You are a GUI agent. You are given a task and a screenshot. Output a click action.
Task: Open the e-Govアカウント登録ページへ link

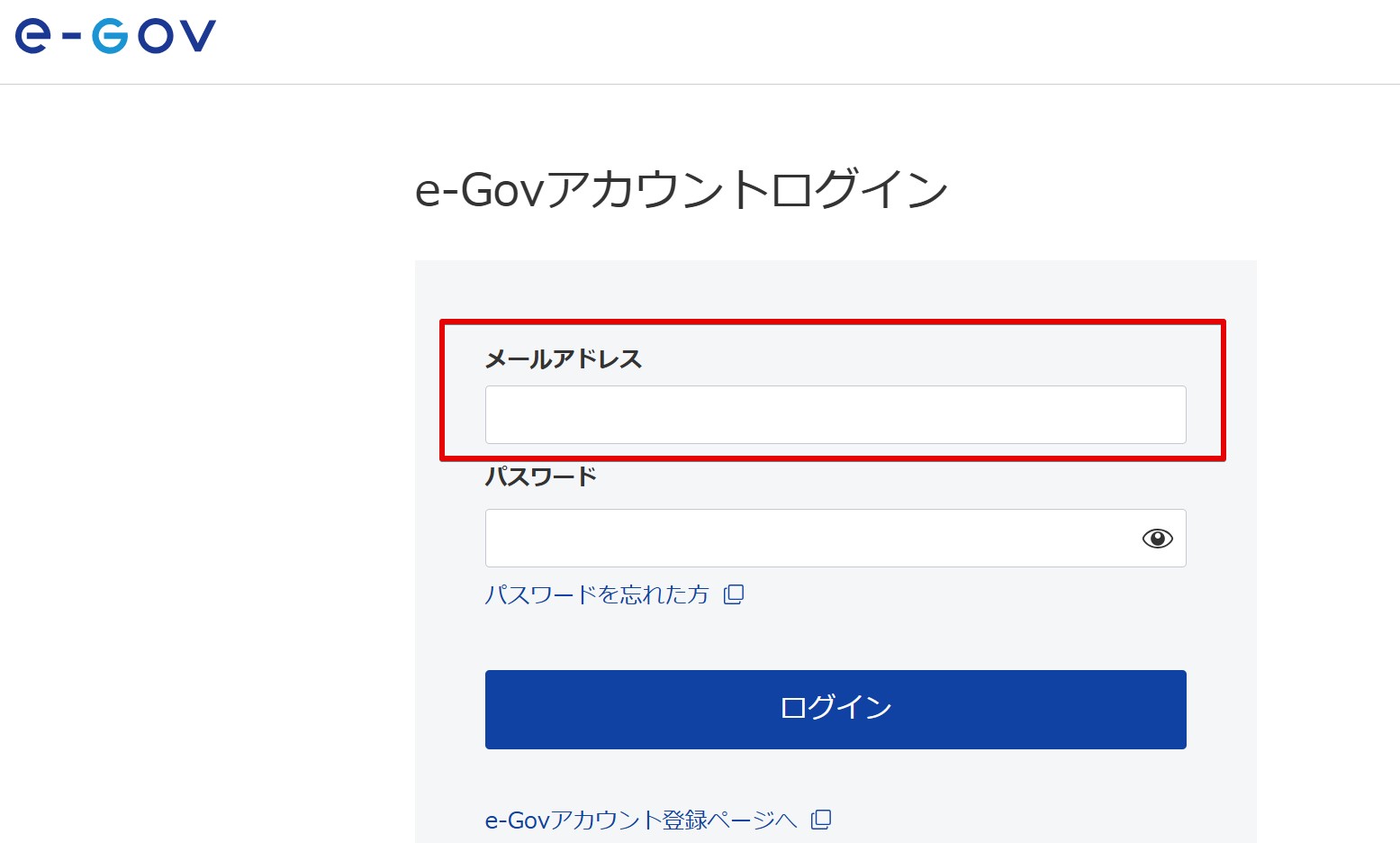pos(641,820)
